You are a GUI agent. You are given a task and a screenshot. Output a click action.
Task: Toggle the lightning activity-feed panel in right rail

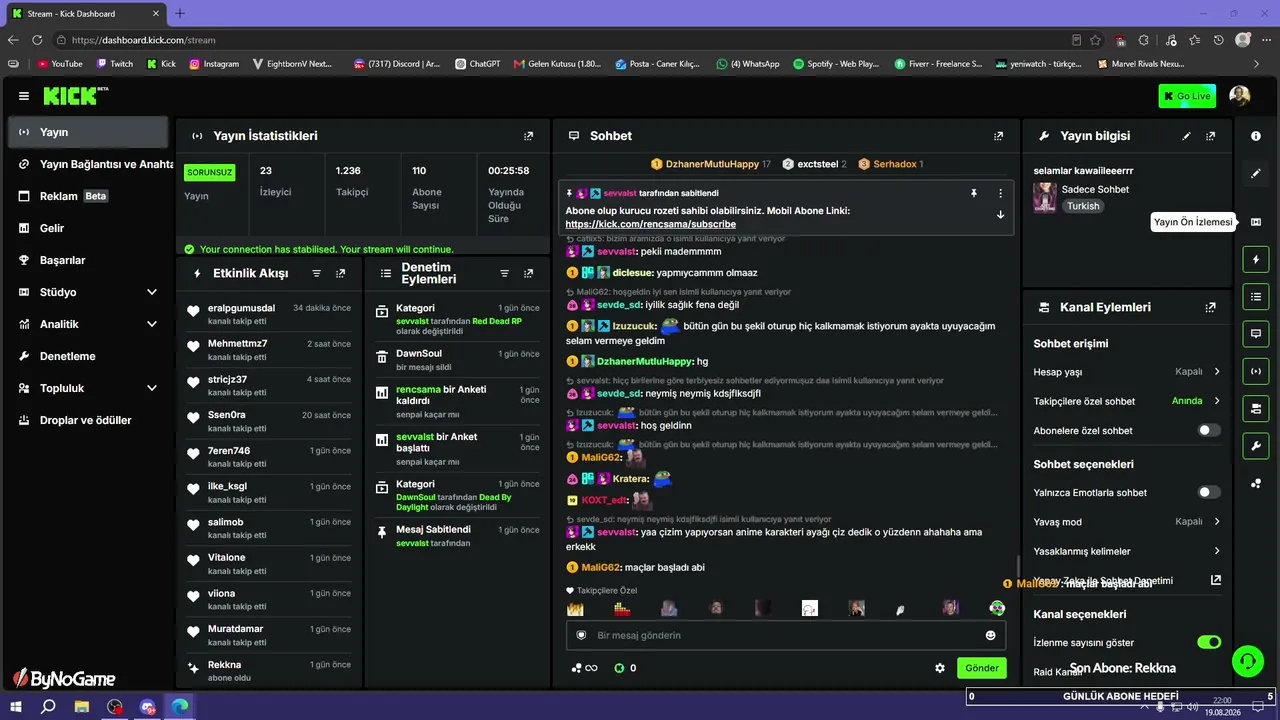(1256, 260)
